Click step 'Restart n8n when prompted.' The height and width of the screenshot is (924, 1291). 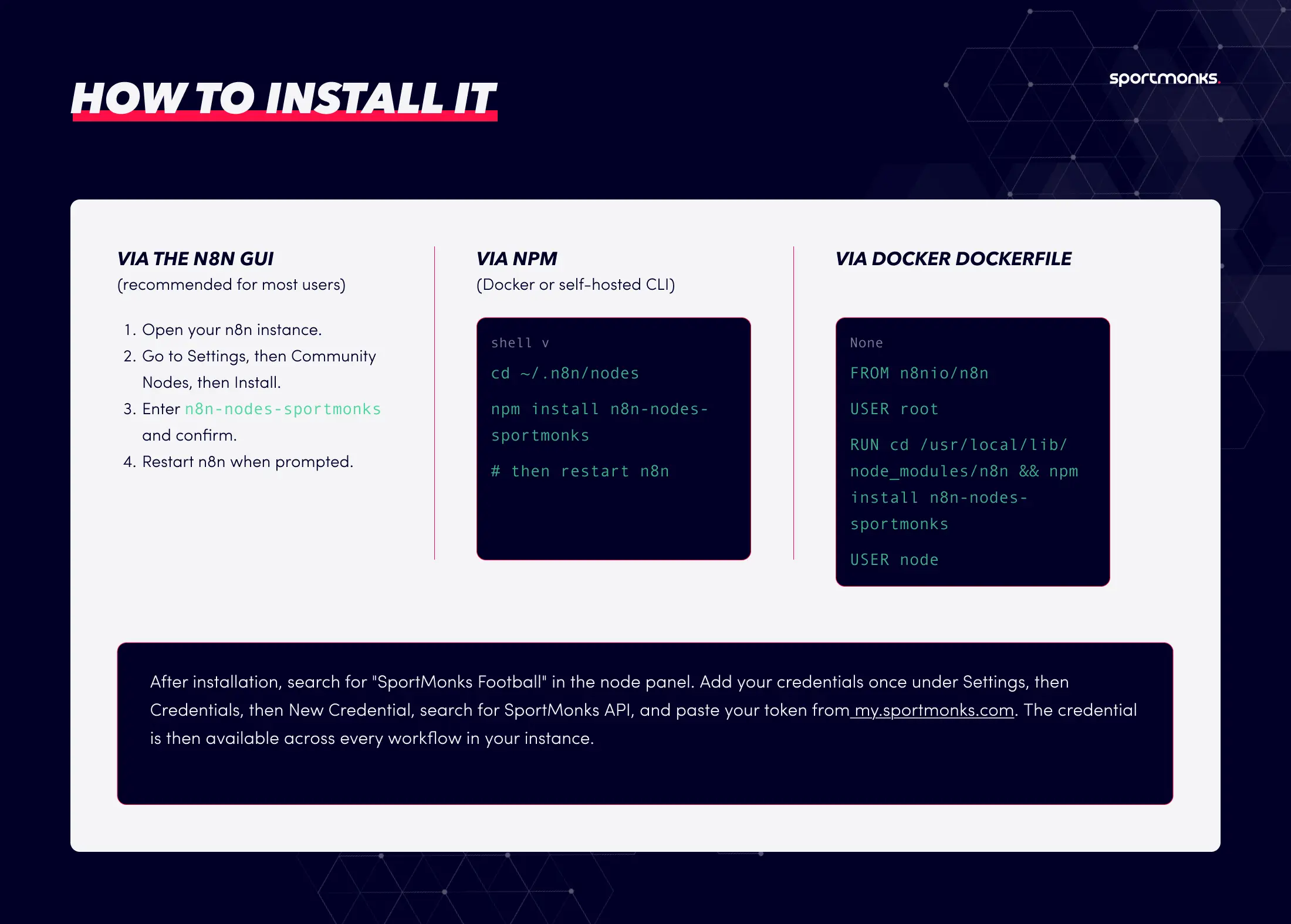(248, 462)
